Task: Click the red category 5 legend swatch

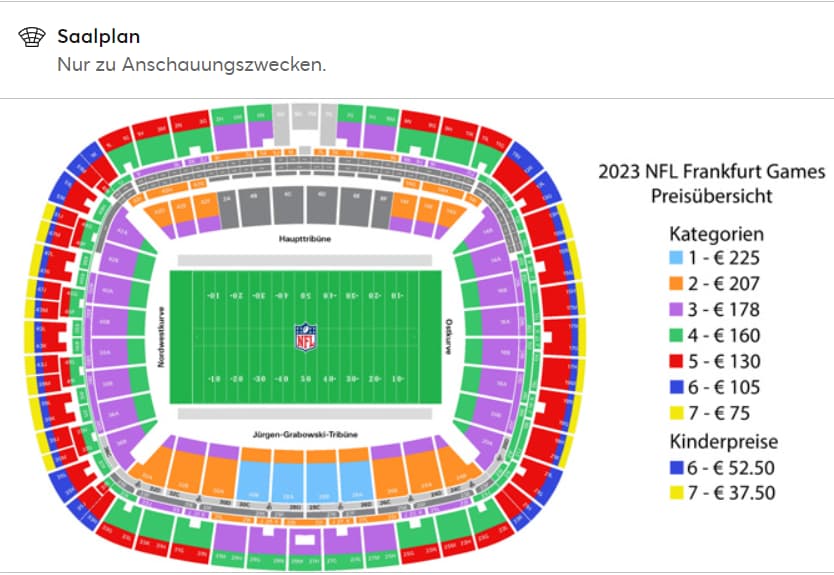Action: pos(675,361)
